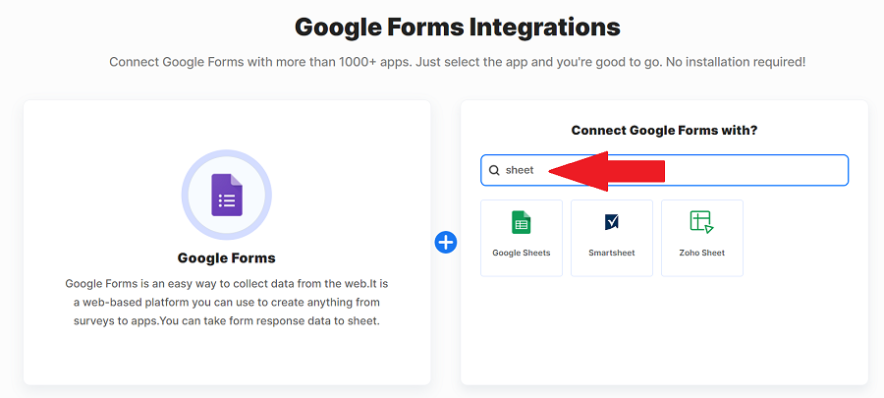Click the magnifier icon in search box
Screen dimensions: 884x398
click(x=494, y=170)
